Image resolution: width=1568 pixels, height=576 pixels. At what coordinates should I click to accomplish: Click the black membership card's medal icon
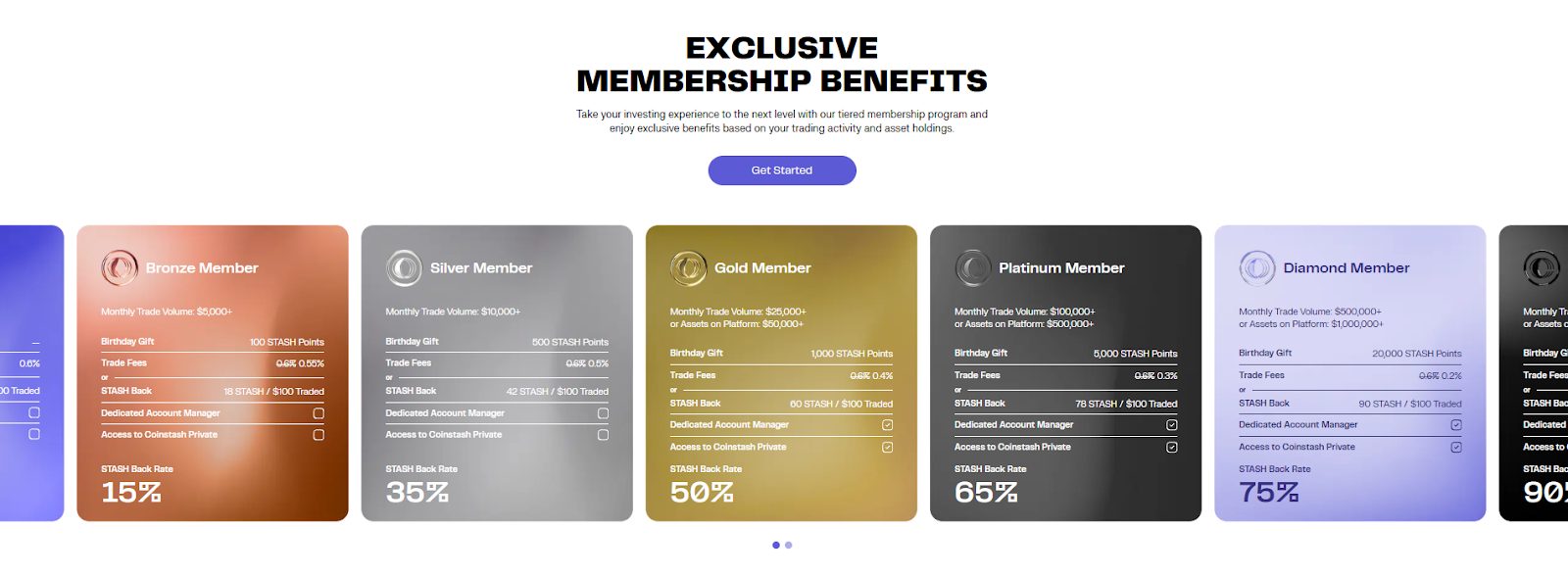(x=1541, y=267)
